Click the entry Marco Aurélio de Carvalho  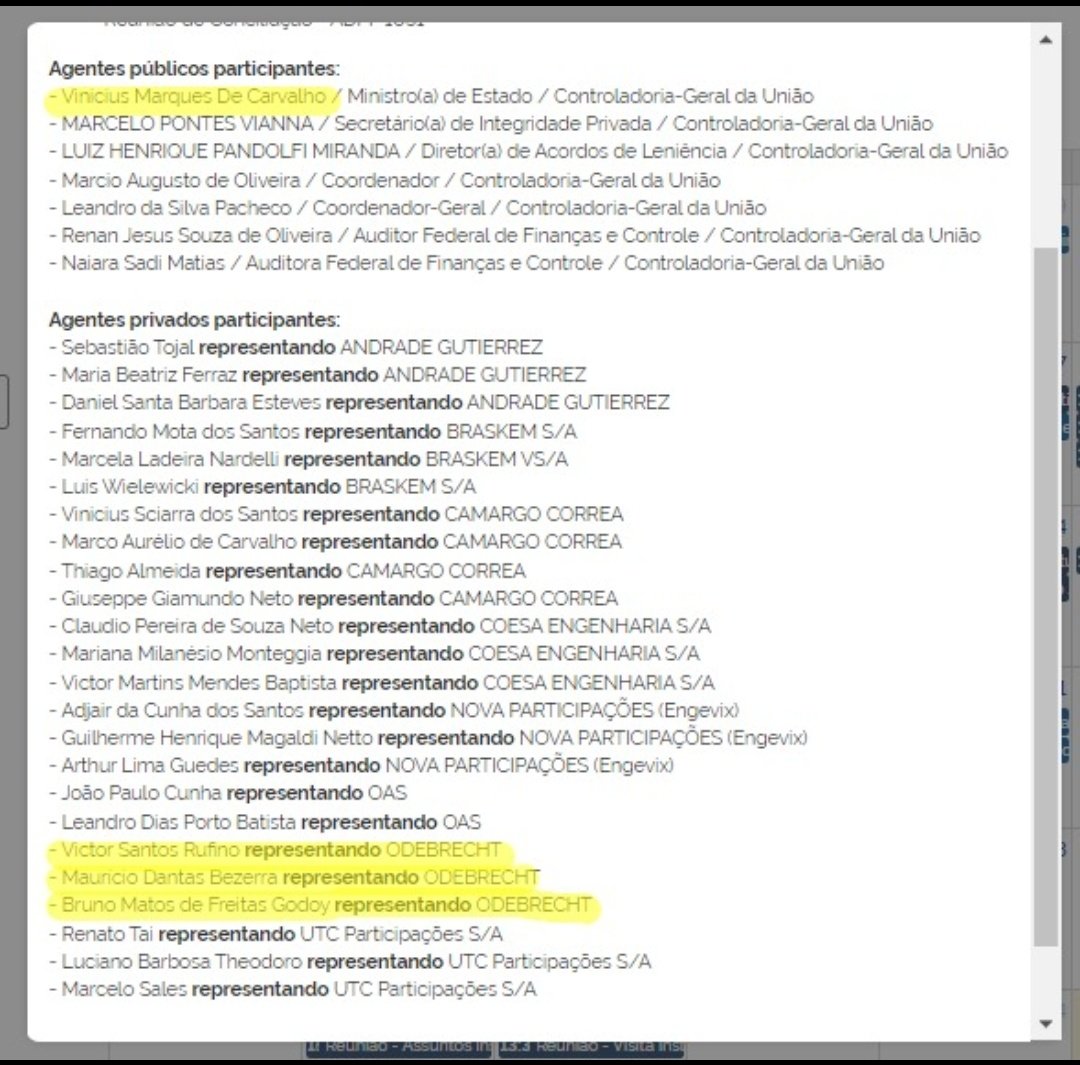[335, 542]
